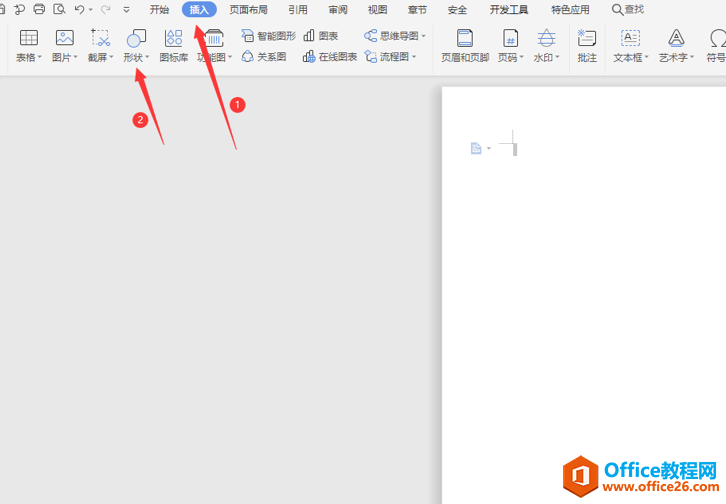
Task: Expand the 截屏 dropdown arrow
Action: pos(112,57)
